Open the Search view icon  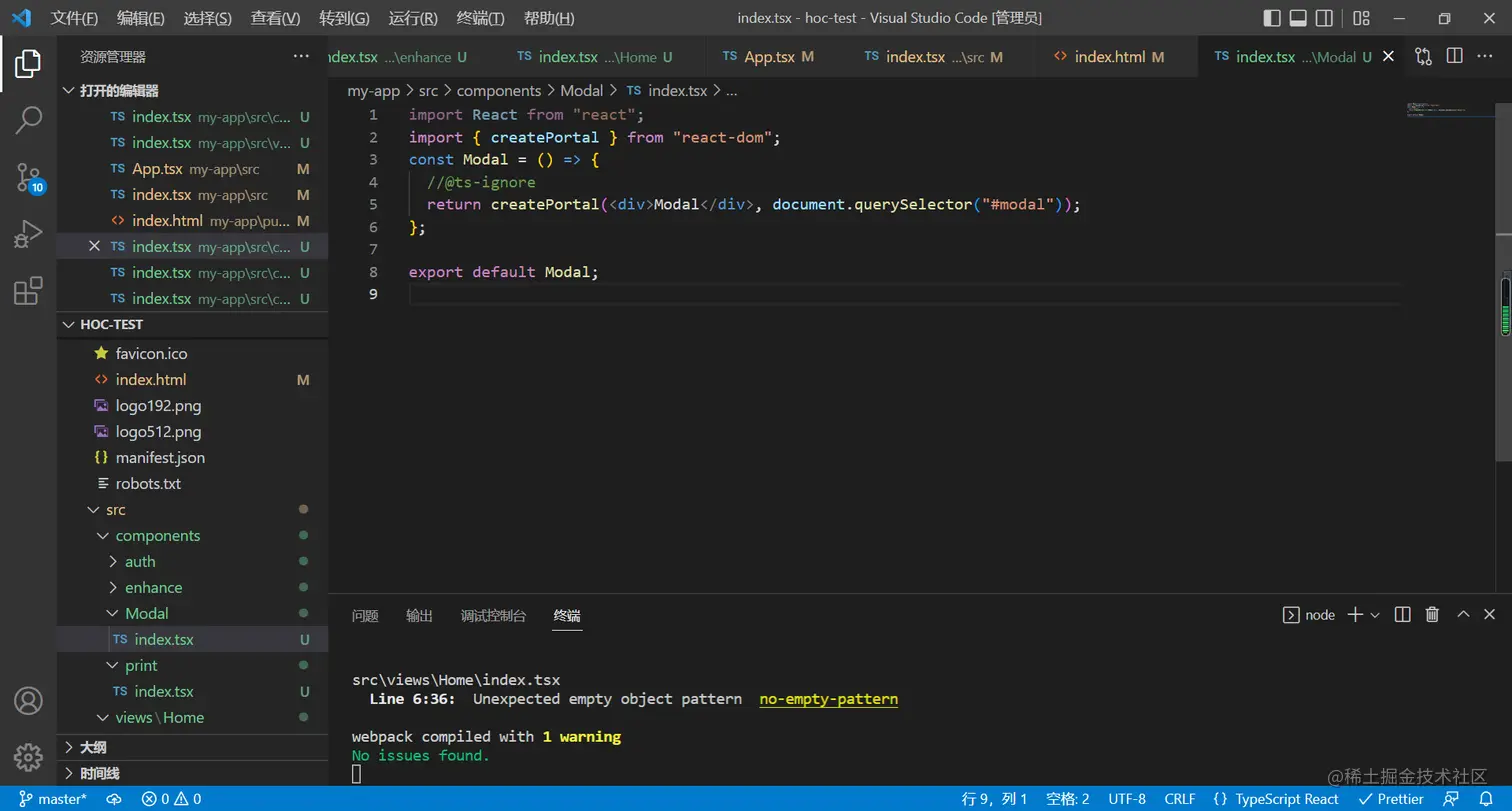[28, 121]
